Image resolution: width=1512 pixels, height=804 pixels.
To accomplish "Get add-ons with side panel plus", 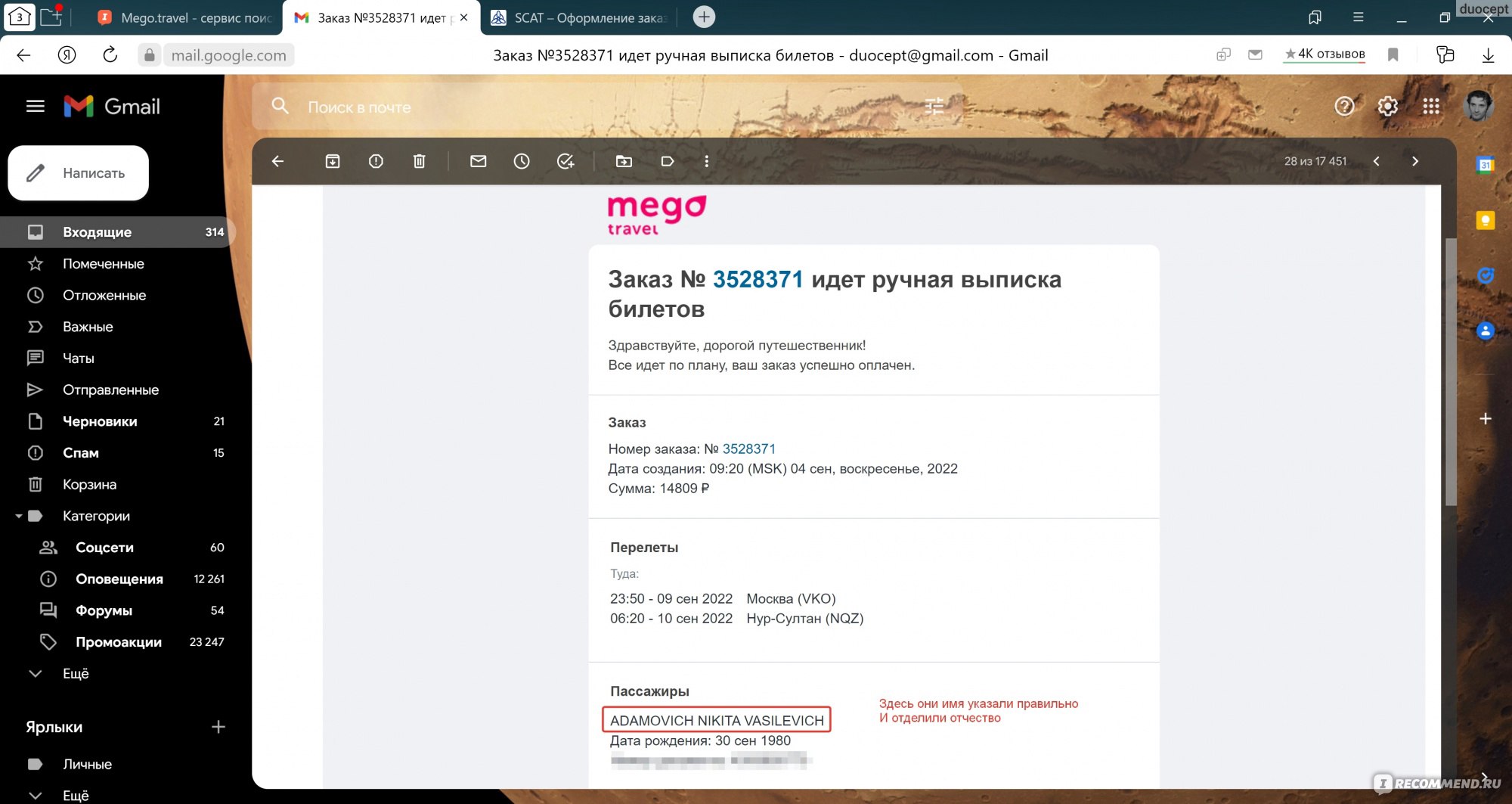I will pos(1486,419).
